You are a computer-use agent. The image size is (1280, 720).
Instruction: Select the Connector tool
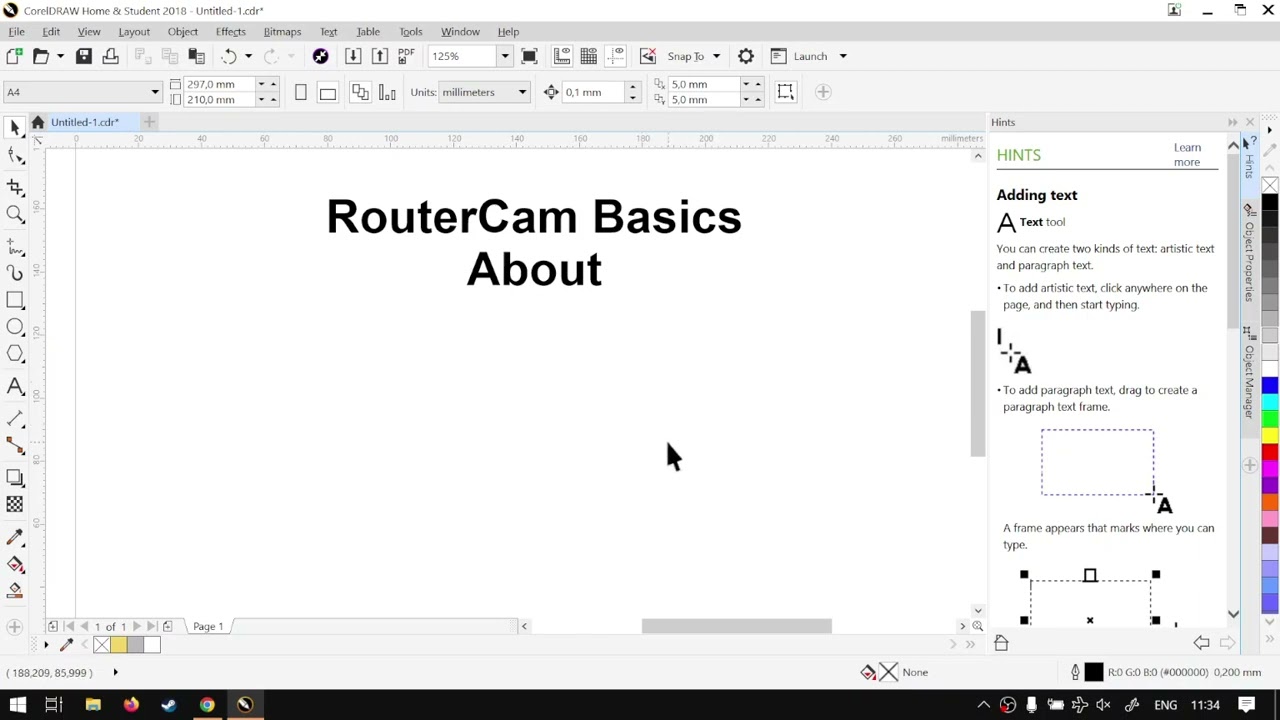(x=15, y=445)
